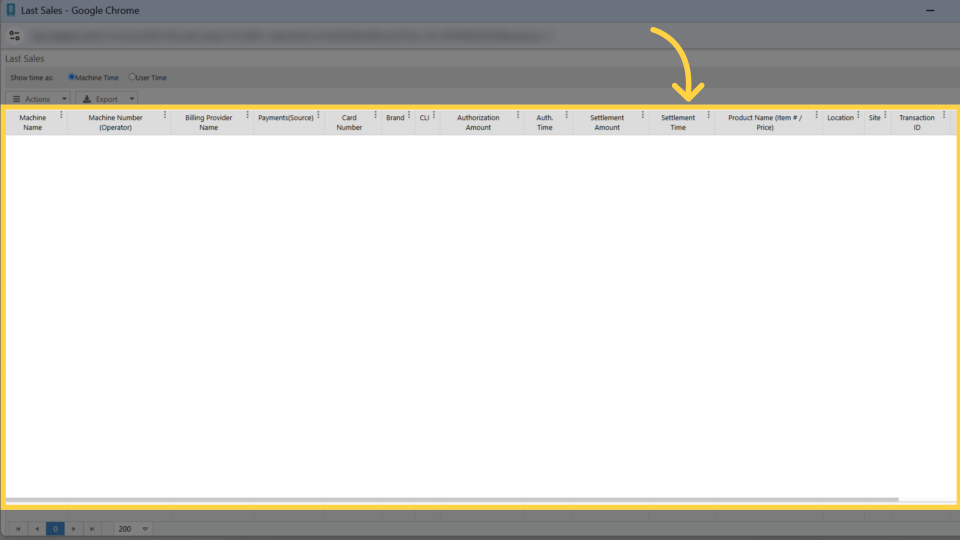The image size is (960, 540).
Task: Click Payments(Source) column three-dot menu
Action: 318,115
